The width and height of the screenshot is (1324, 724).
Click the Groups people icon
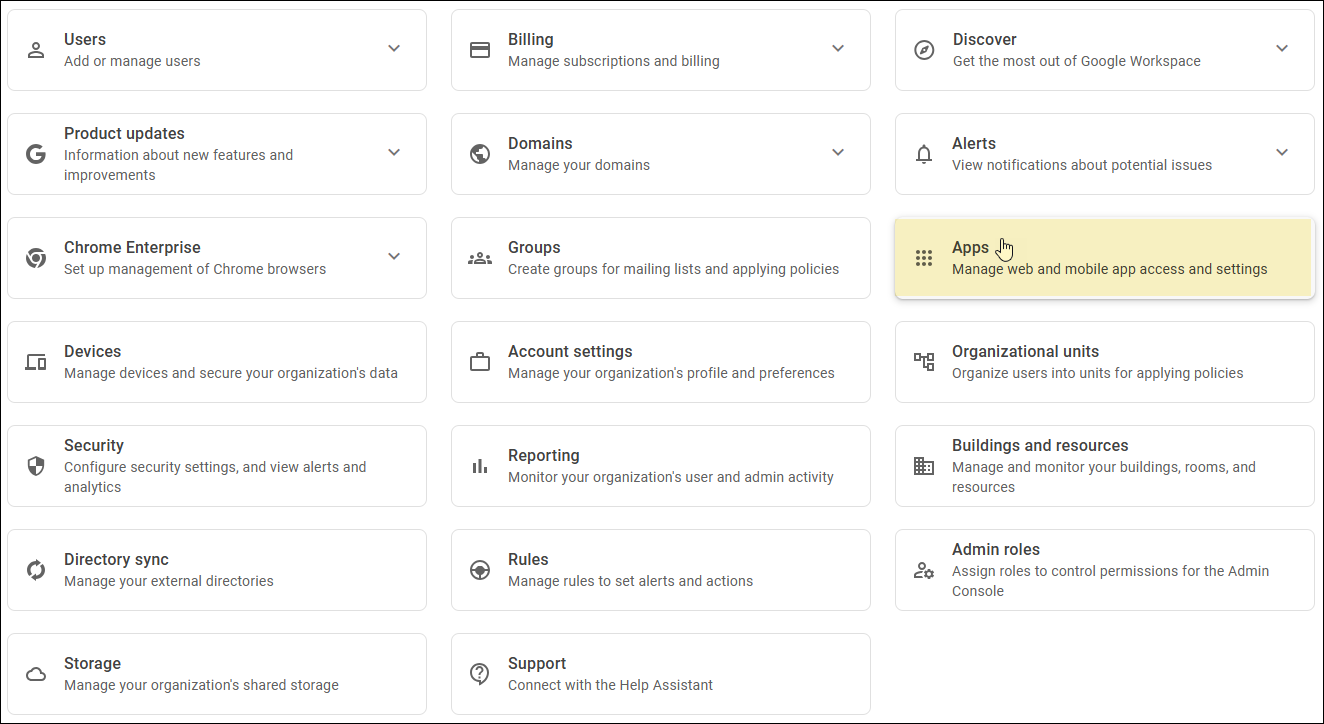[480, 258]
